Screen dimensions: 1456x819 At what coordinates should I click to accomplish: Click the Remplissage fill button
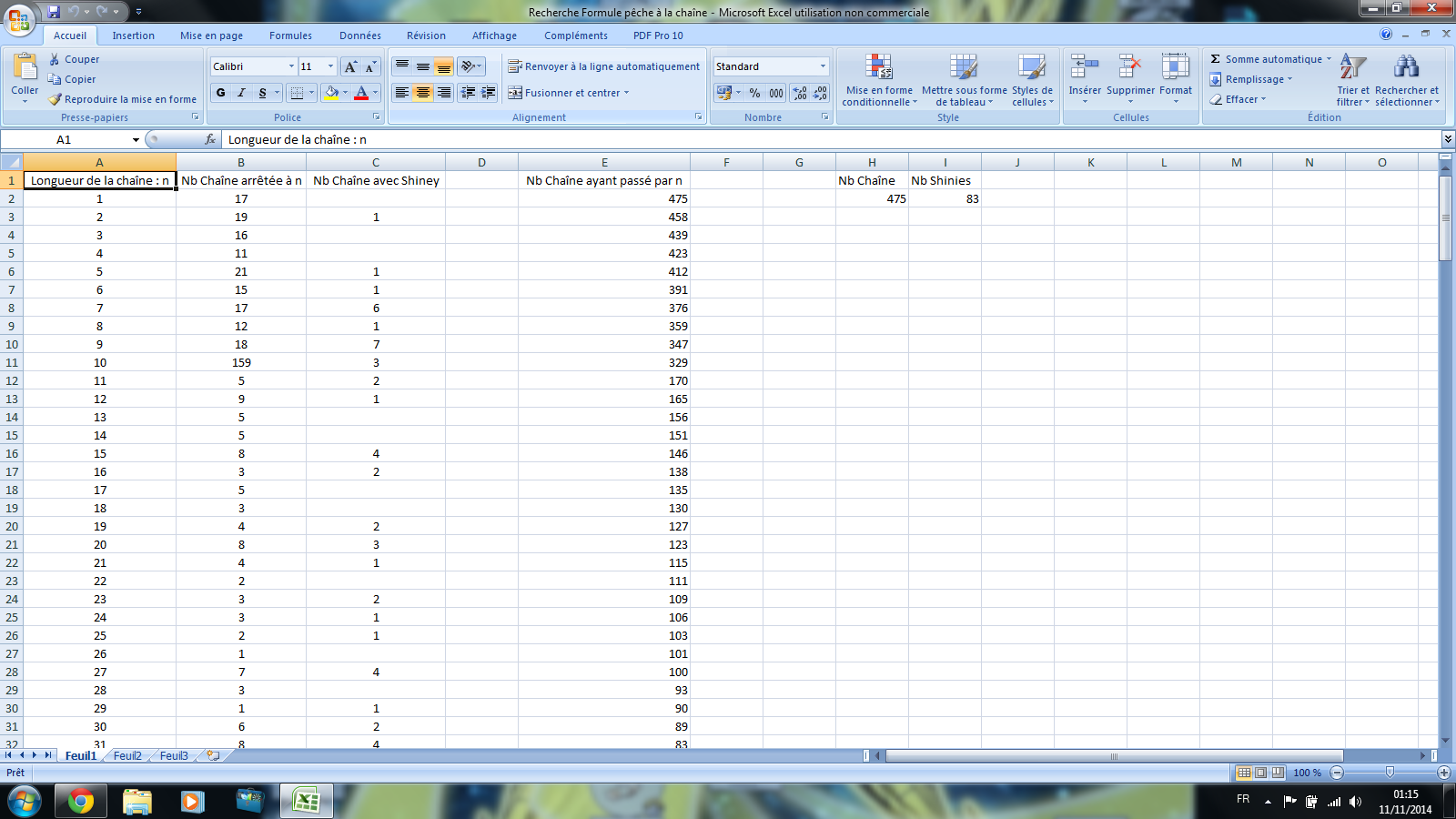coord(1251,79)
